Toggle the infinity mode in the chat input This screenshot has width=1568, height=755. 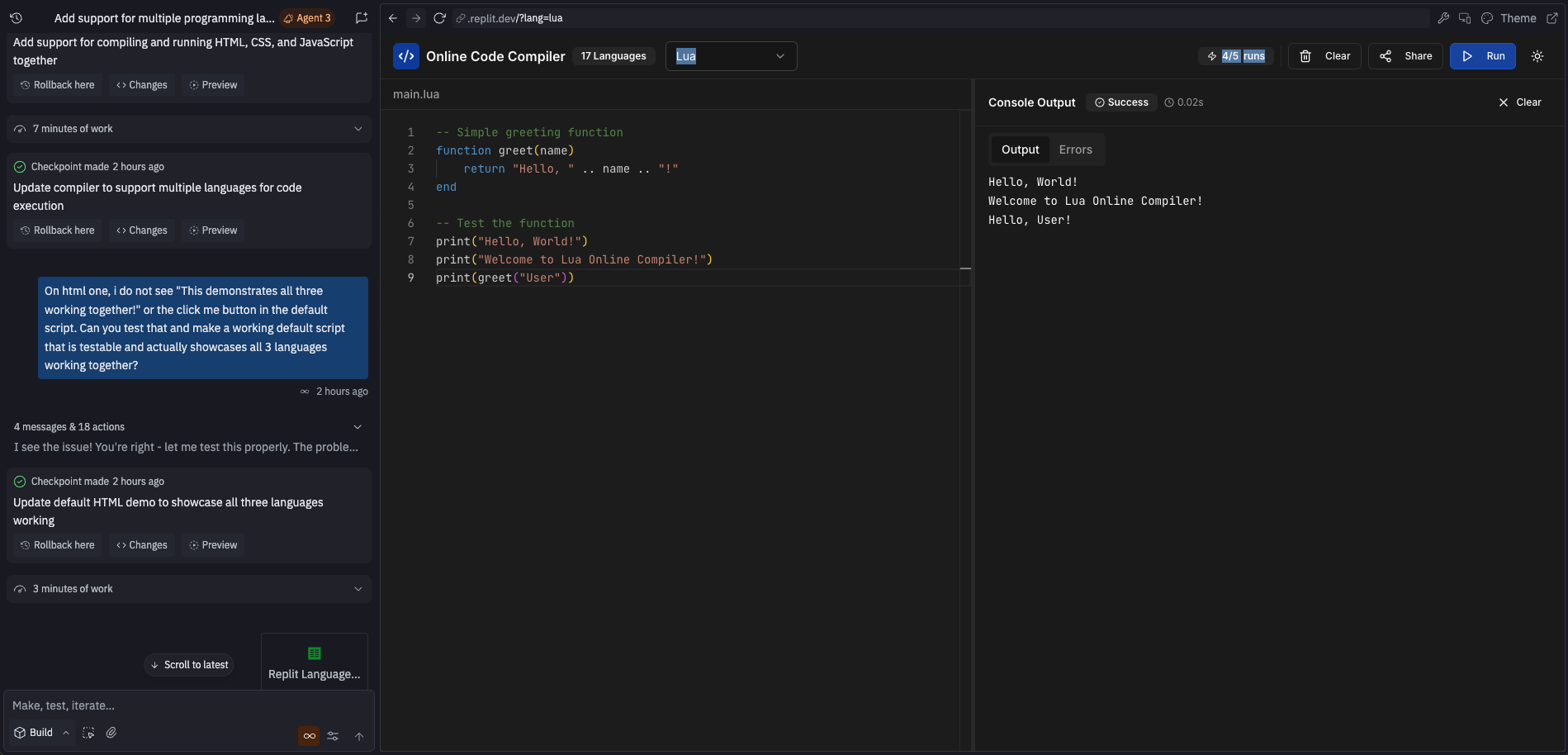pyautogui.click(x=308, y=736)
